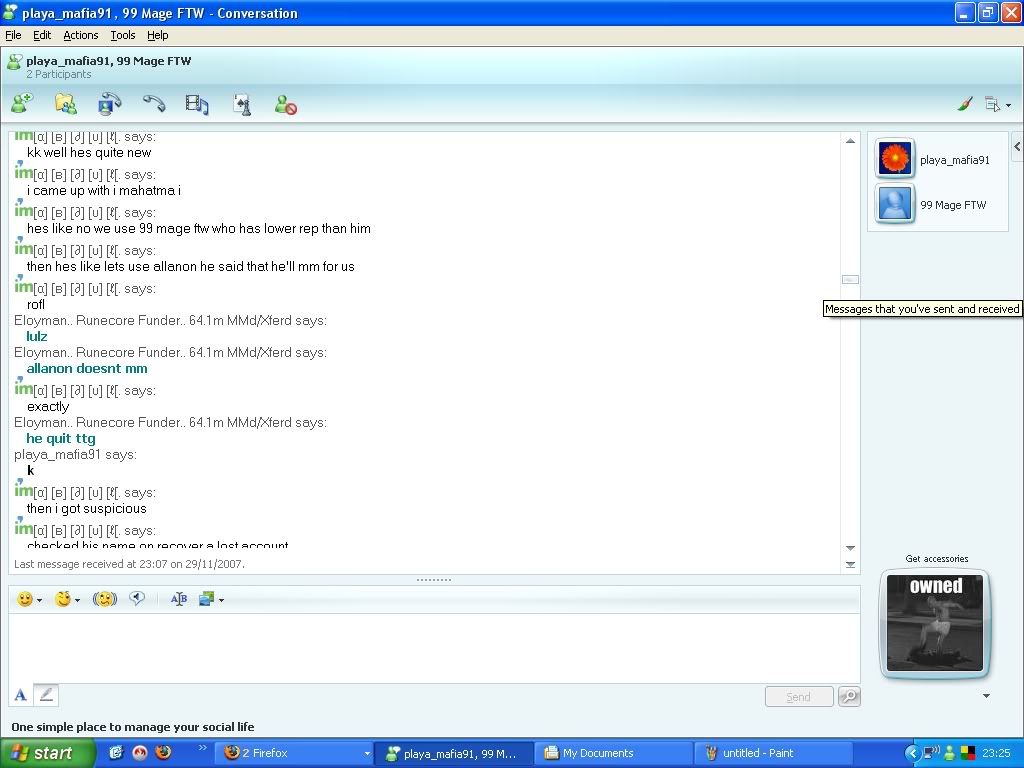Open the color scheme paintbrush icon

[965, 104]
